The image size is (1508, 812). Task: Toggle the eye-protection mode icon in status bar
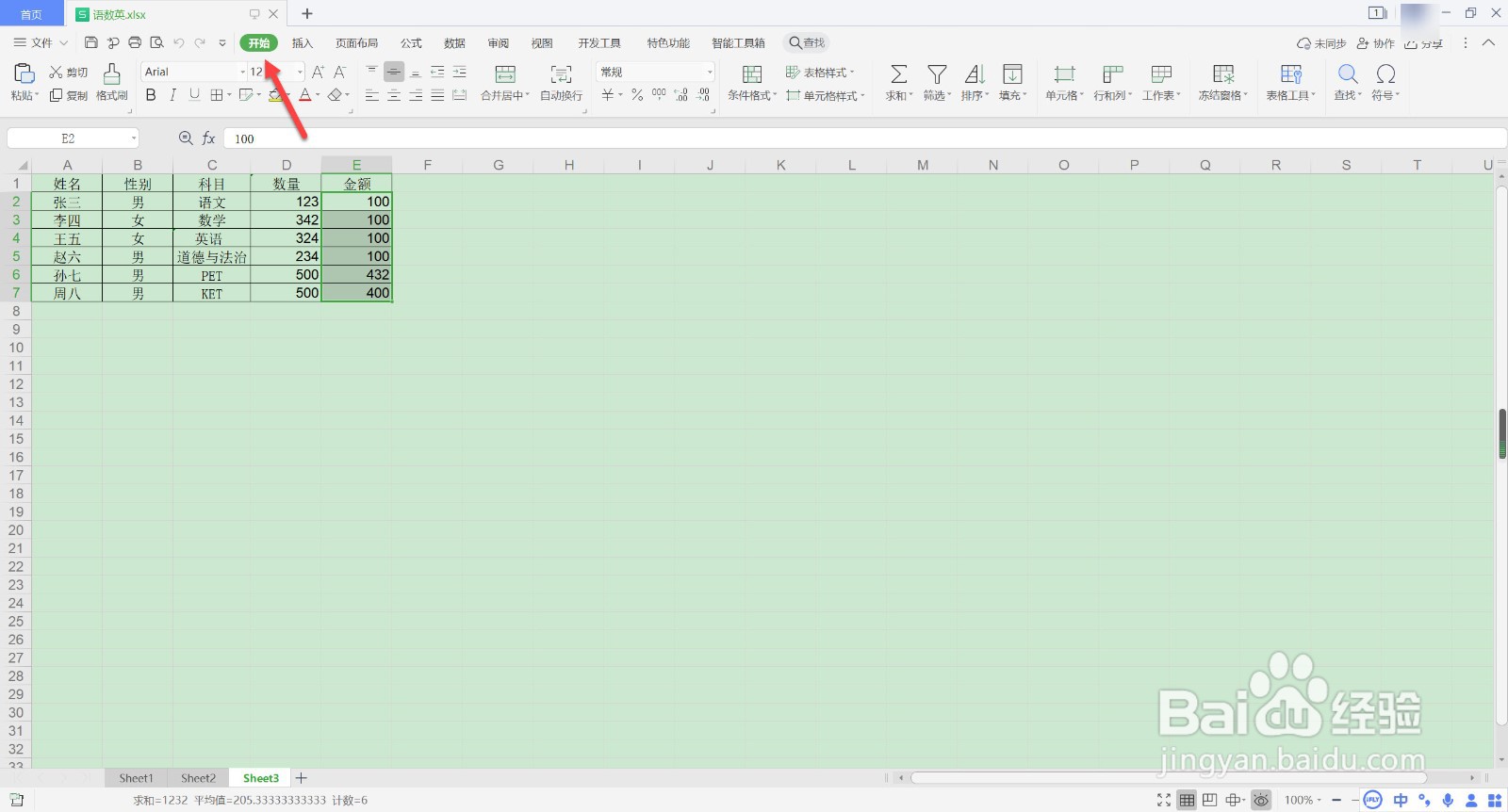pyautogui.click(x=1261, y=800)
